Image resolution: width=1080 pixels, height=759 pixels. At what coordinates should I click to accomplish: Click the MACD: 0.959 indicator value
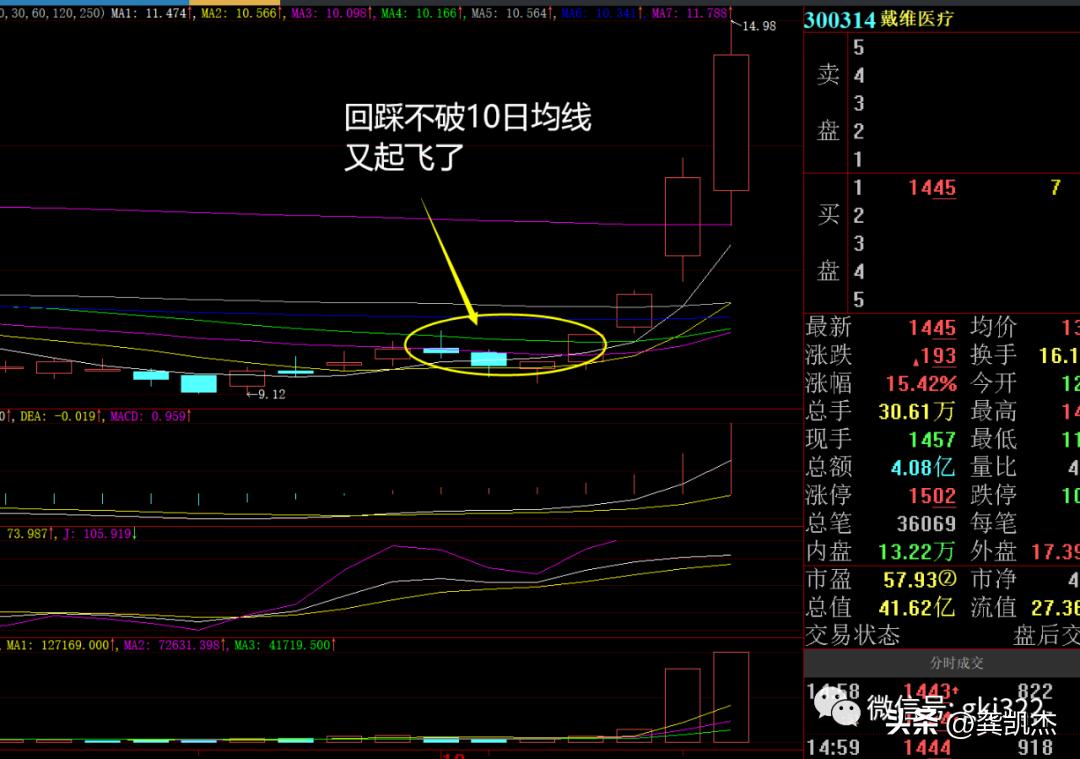[147, 416]
